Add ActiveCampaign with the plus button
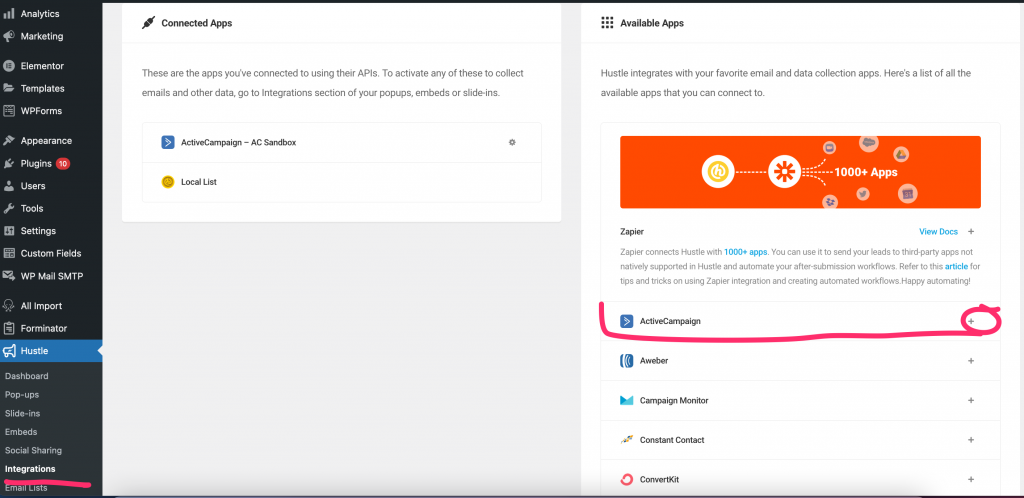1024x498 pixels. coord(971,321)
